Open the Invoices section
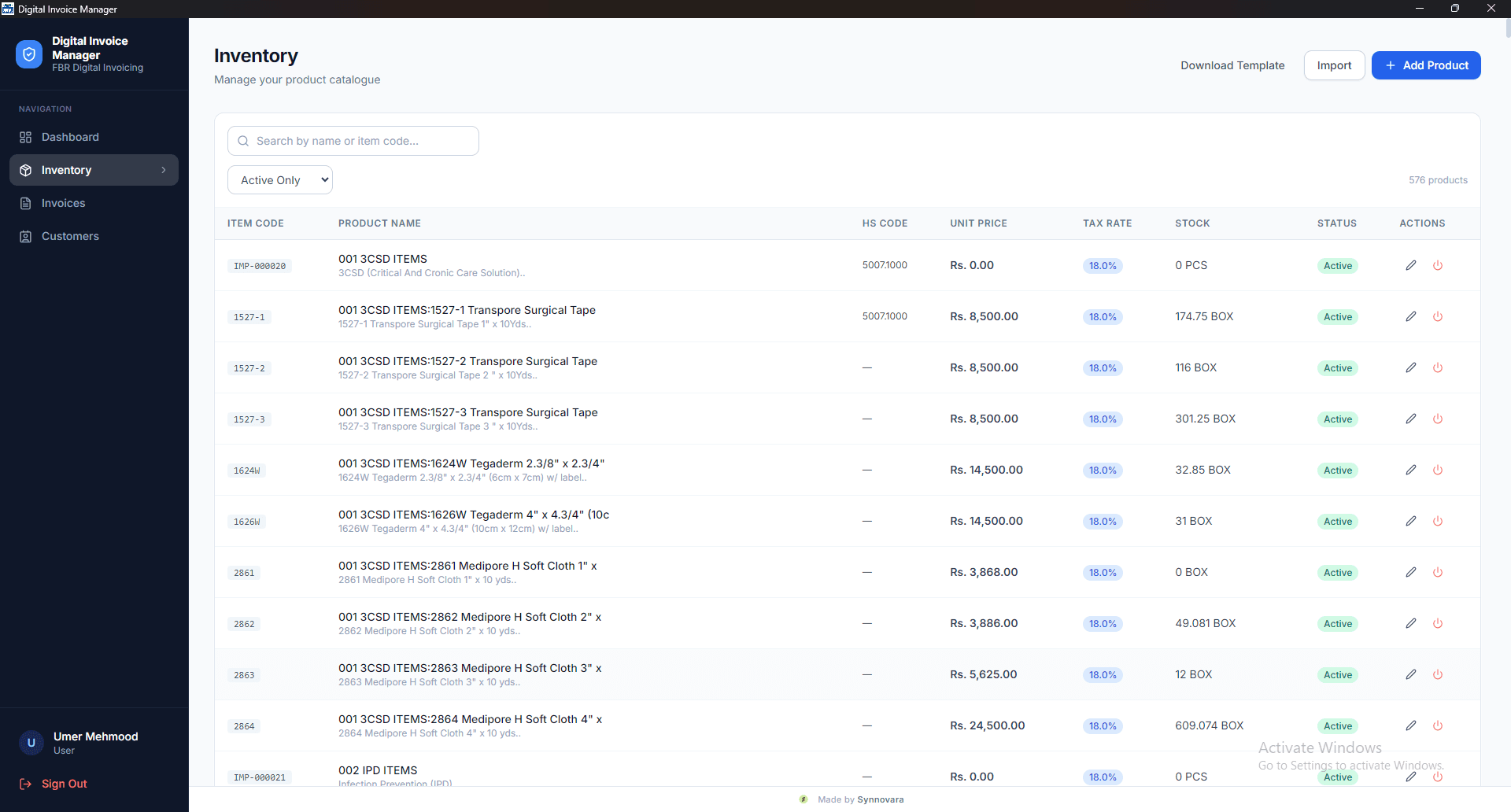1511x812 pixels. [94, 203]
